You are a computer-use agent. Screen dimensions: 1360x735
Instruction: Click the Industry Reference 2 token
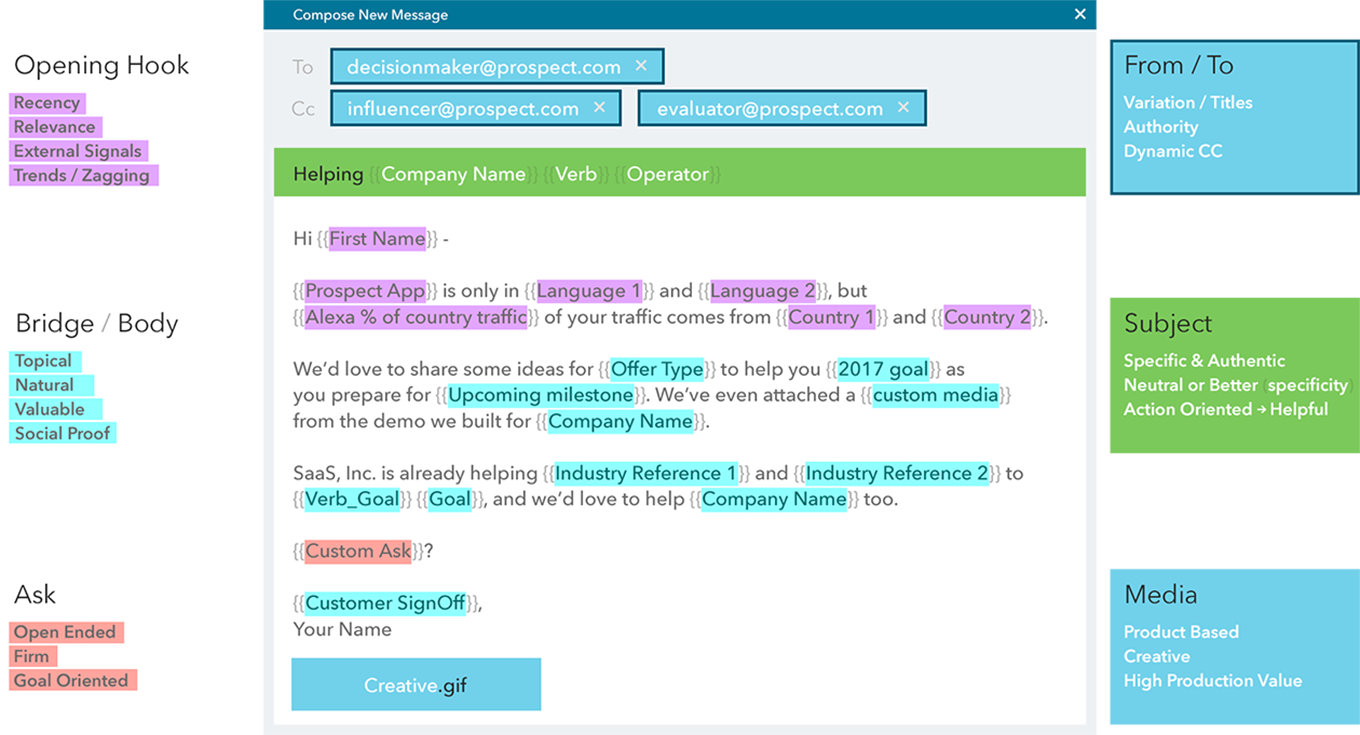[896, 473]
